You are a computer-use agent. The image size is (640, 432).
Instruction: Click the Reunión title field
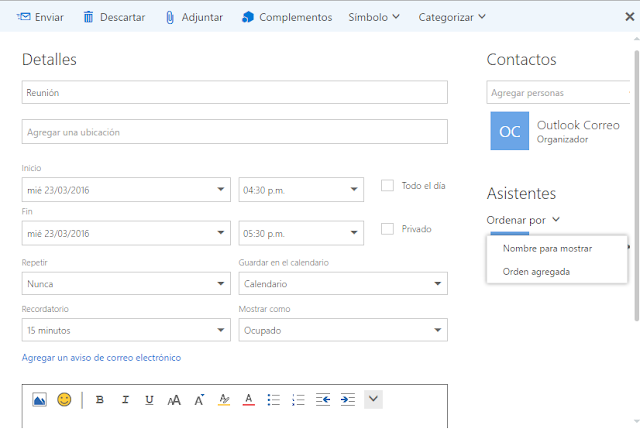point(235,92)
